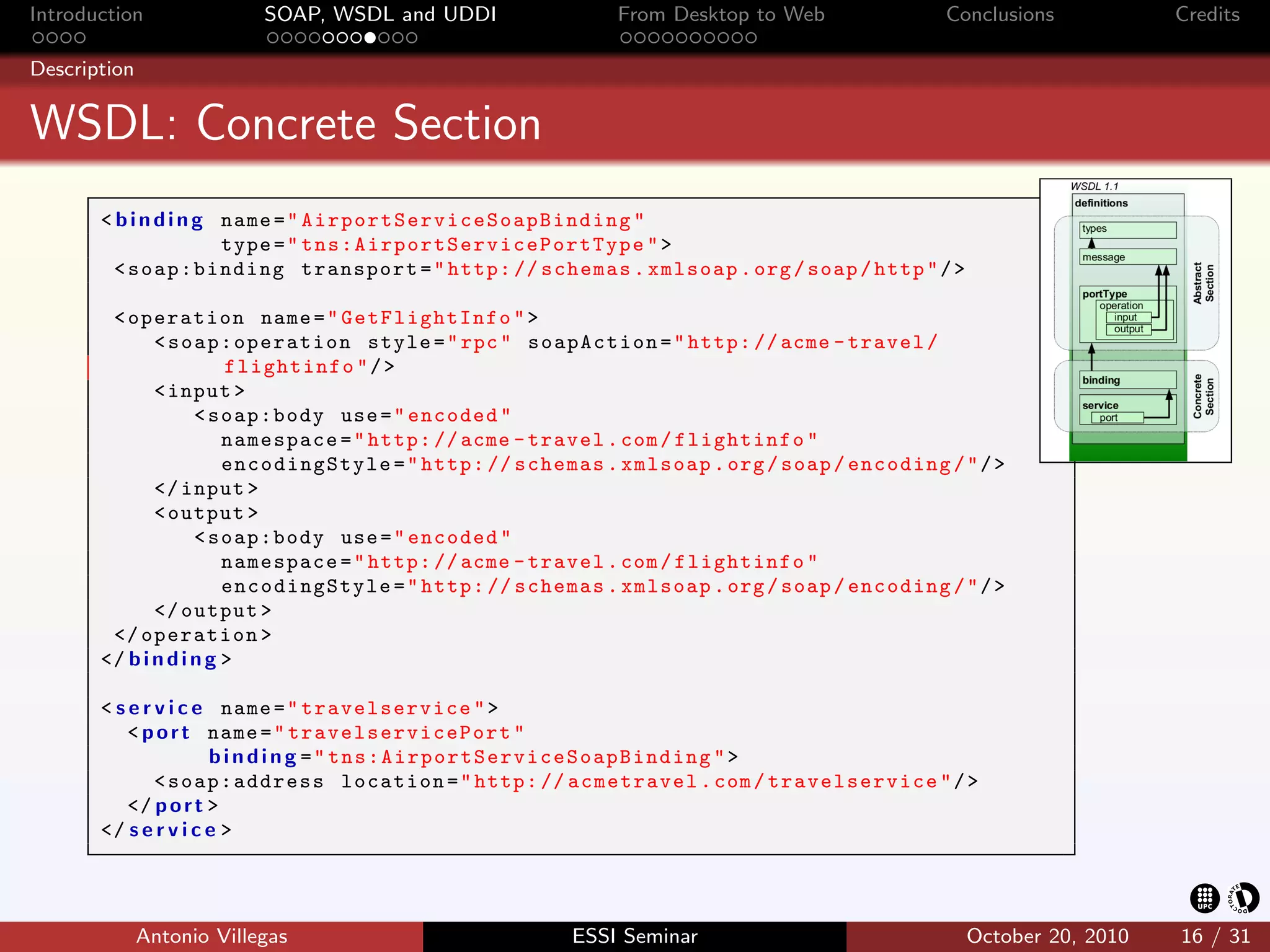Select the filled progress dot under SOAP, WSDL
The width and height of the screenshot is (1270, 952).
pos(370,38)
